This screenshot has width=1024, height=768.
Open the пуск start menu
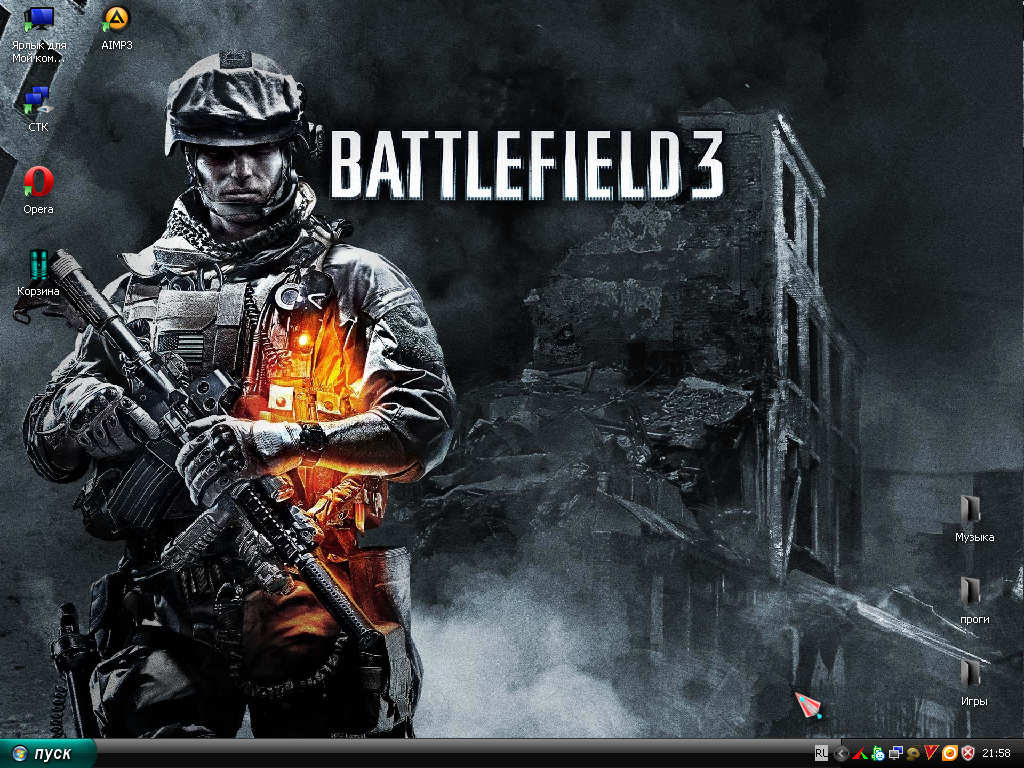(x=47, y=753)
